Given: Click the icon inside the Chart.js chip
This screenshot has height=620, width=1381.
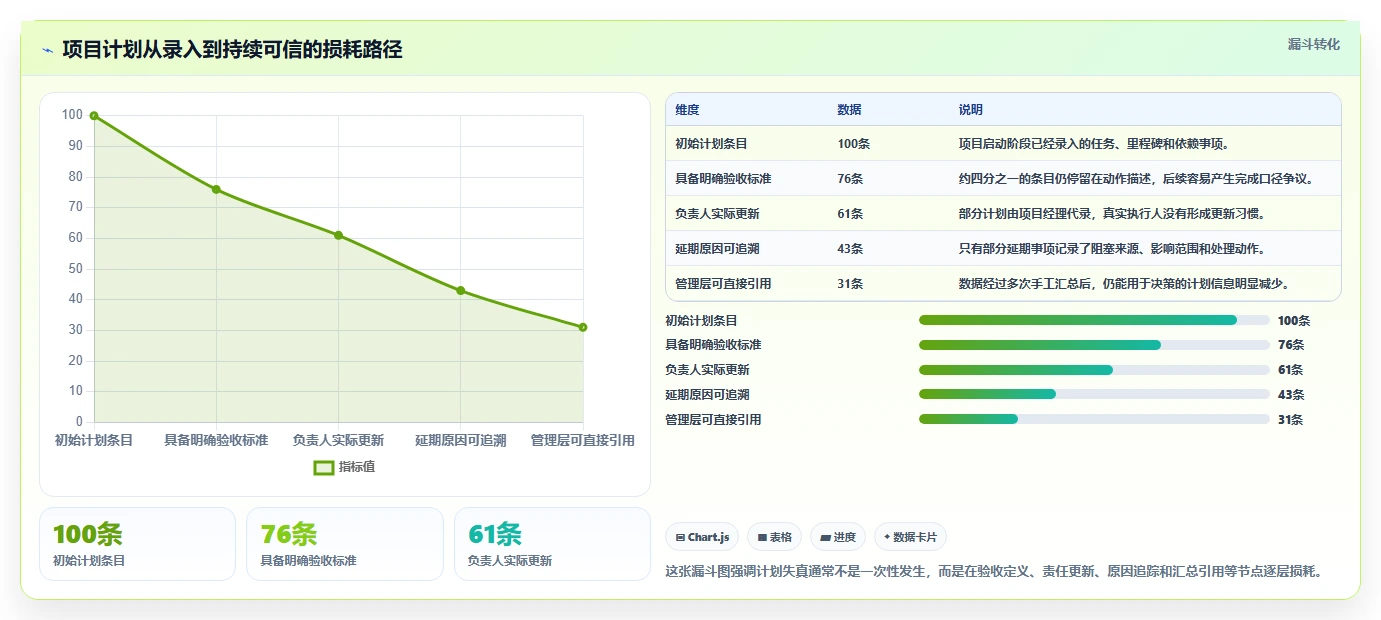Looking at the screenshot, I should pos(681,538).
